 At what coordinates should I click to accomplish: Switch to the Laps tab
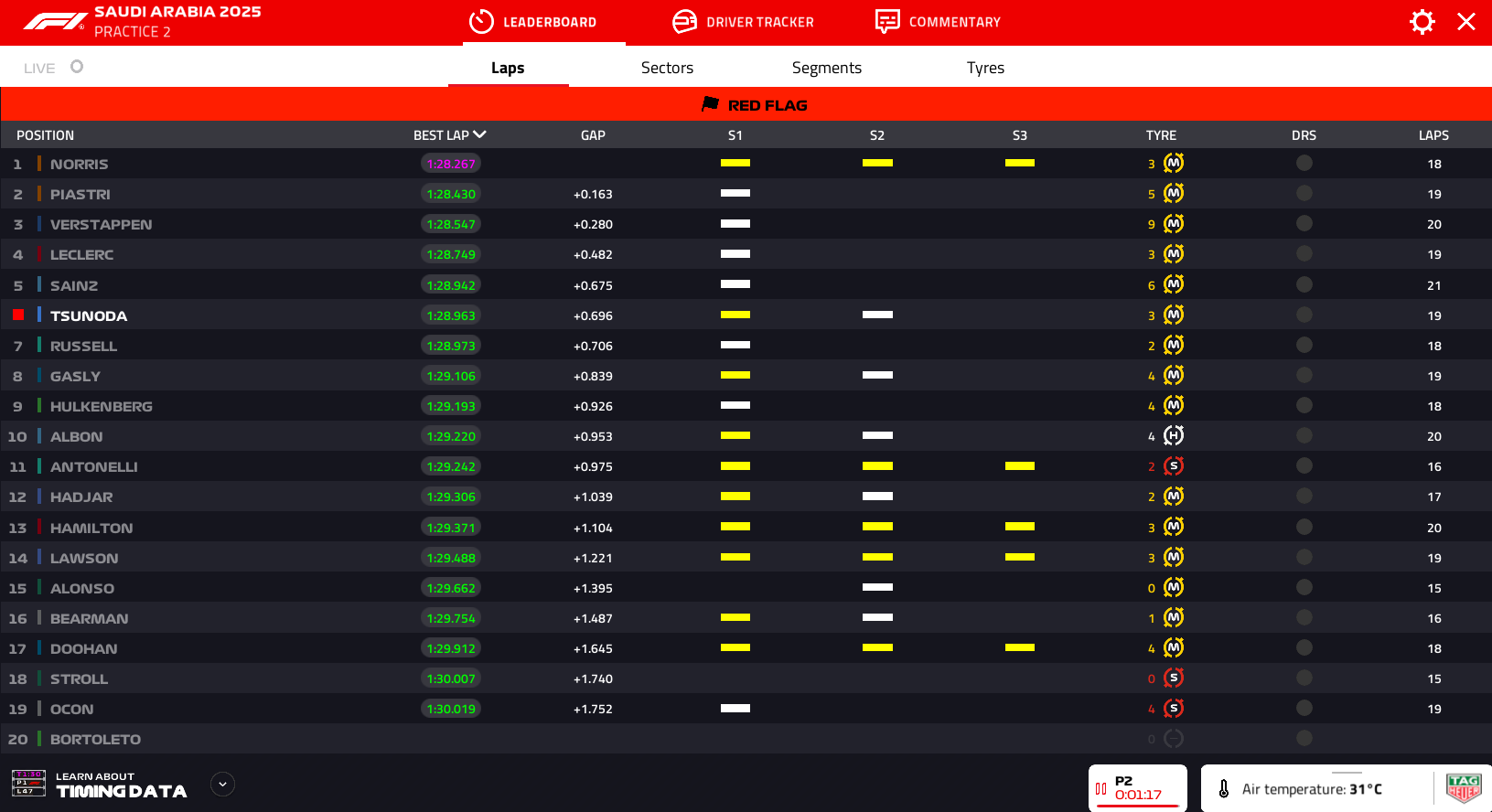pyautogui.click(x=508, y=68)
